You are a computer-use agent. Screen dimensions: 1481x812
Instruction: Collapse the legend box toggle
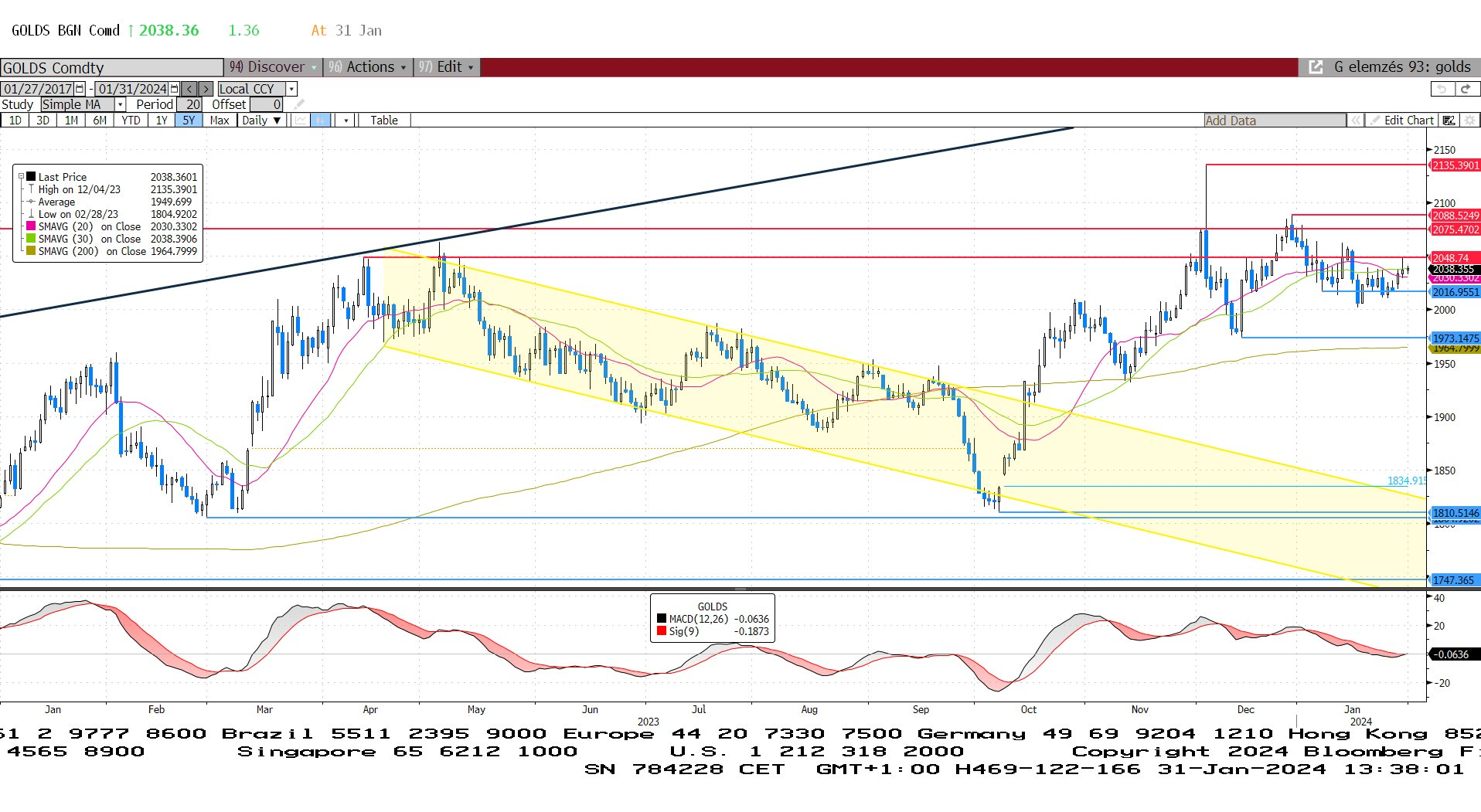click(x=22, y=176)
